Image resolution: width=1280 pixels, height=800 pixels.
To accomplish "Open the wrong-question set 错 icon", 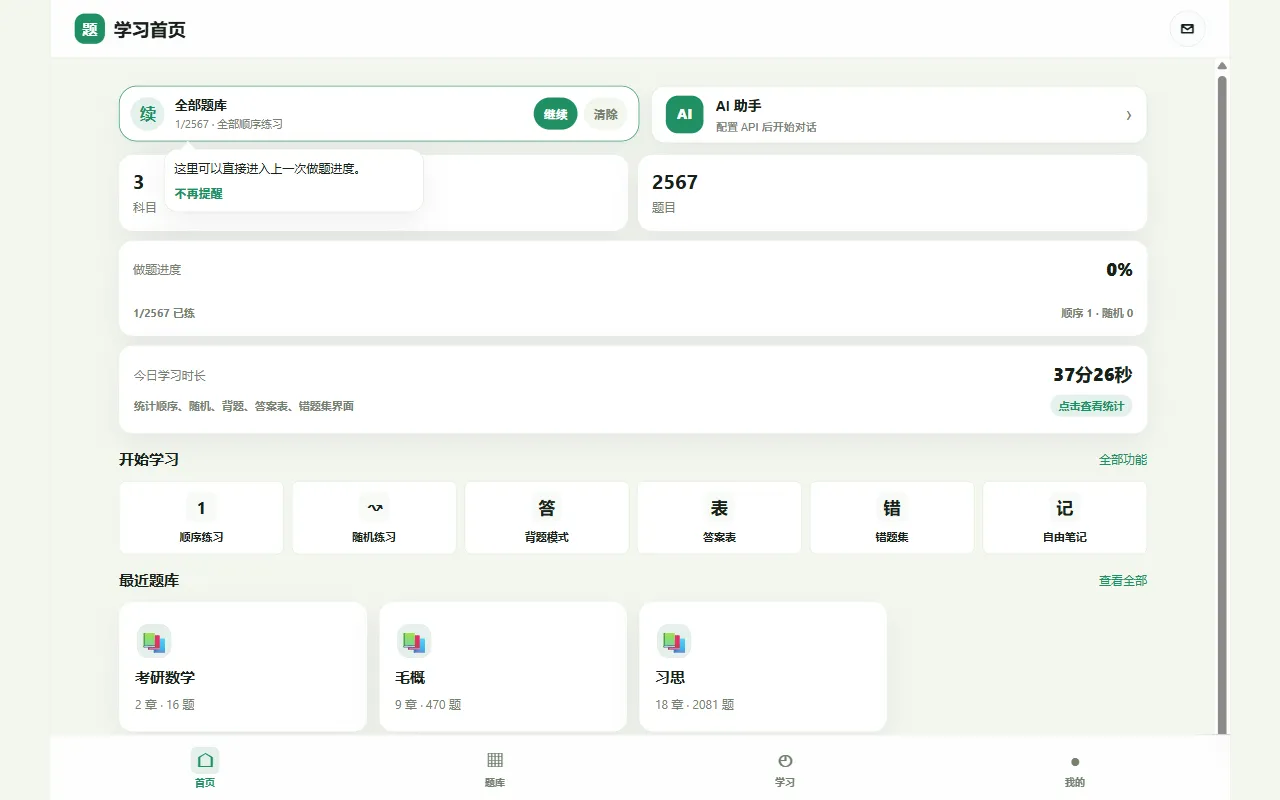I will (x=892, y=508).
